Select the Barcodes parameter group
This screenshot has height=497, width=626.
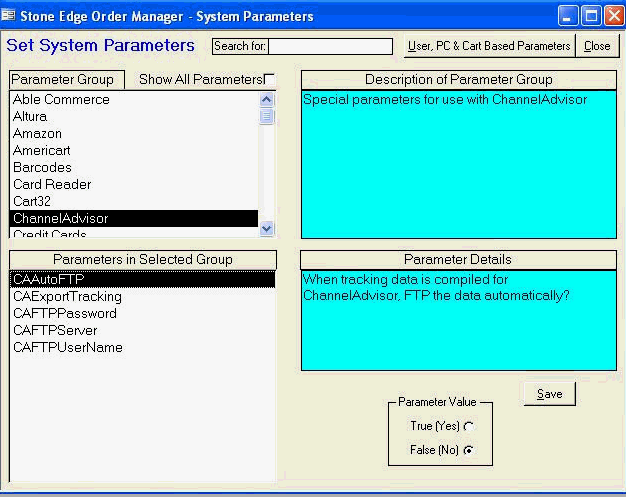pyautogui.click(x=134, y=167)
